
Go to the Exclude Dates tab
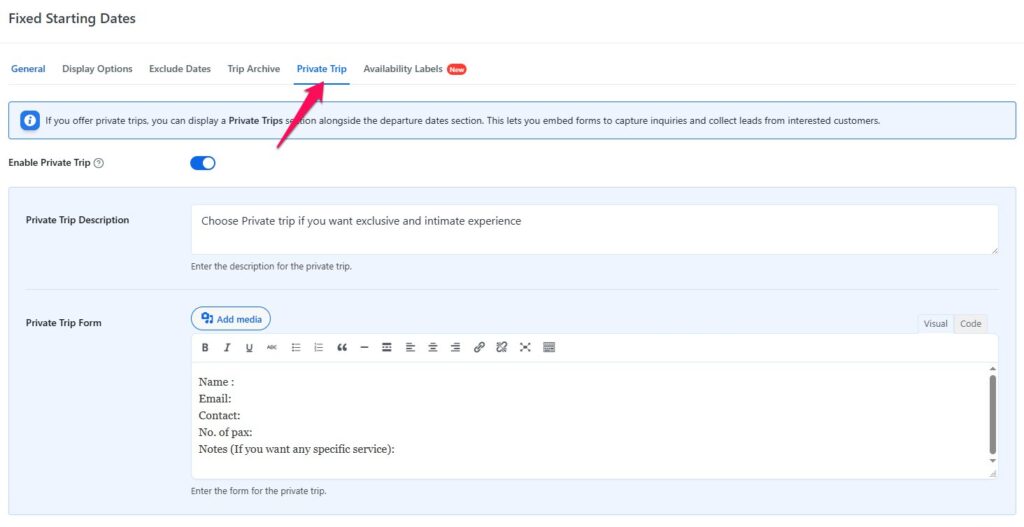pos(180,69)
